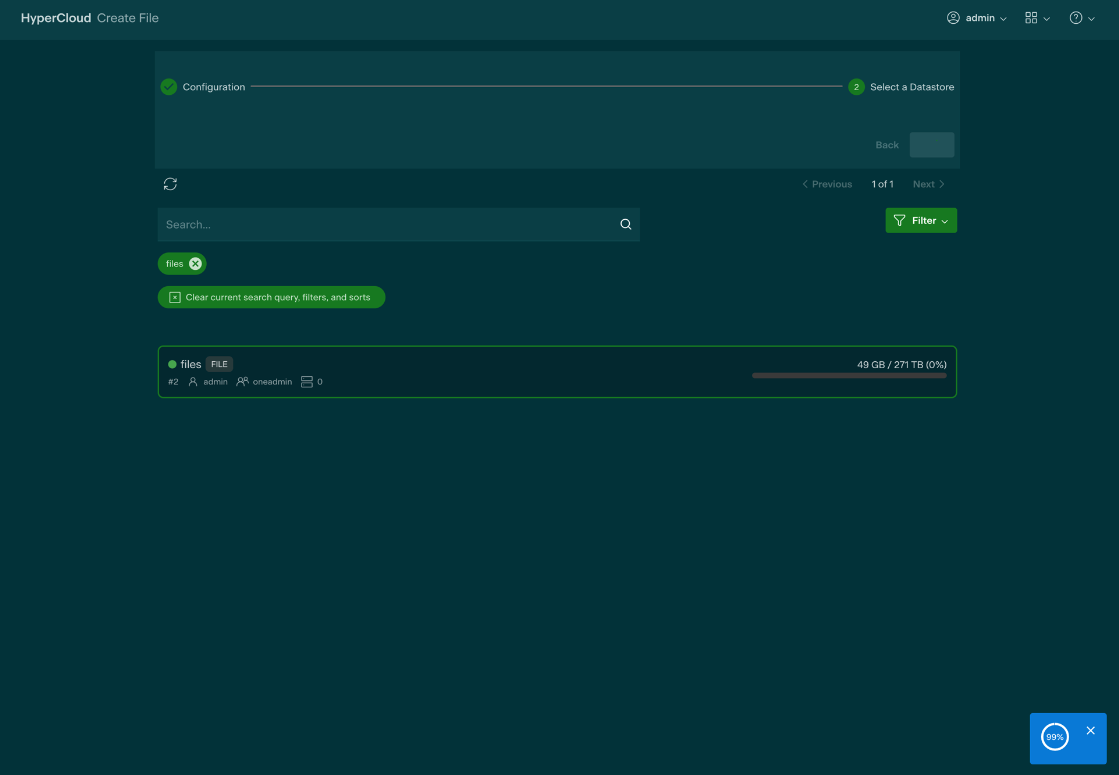Click the admin user avatar icon
1119x775 pixels.
(x=953, y=18)
